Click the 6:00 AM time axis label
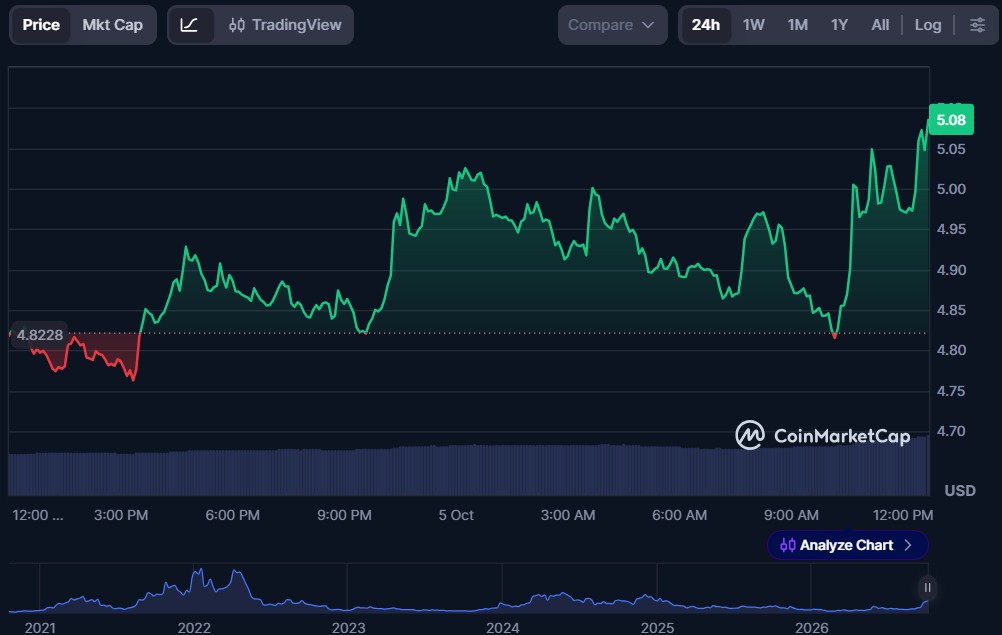This screenshot has width=1002, height=635. 679,515
